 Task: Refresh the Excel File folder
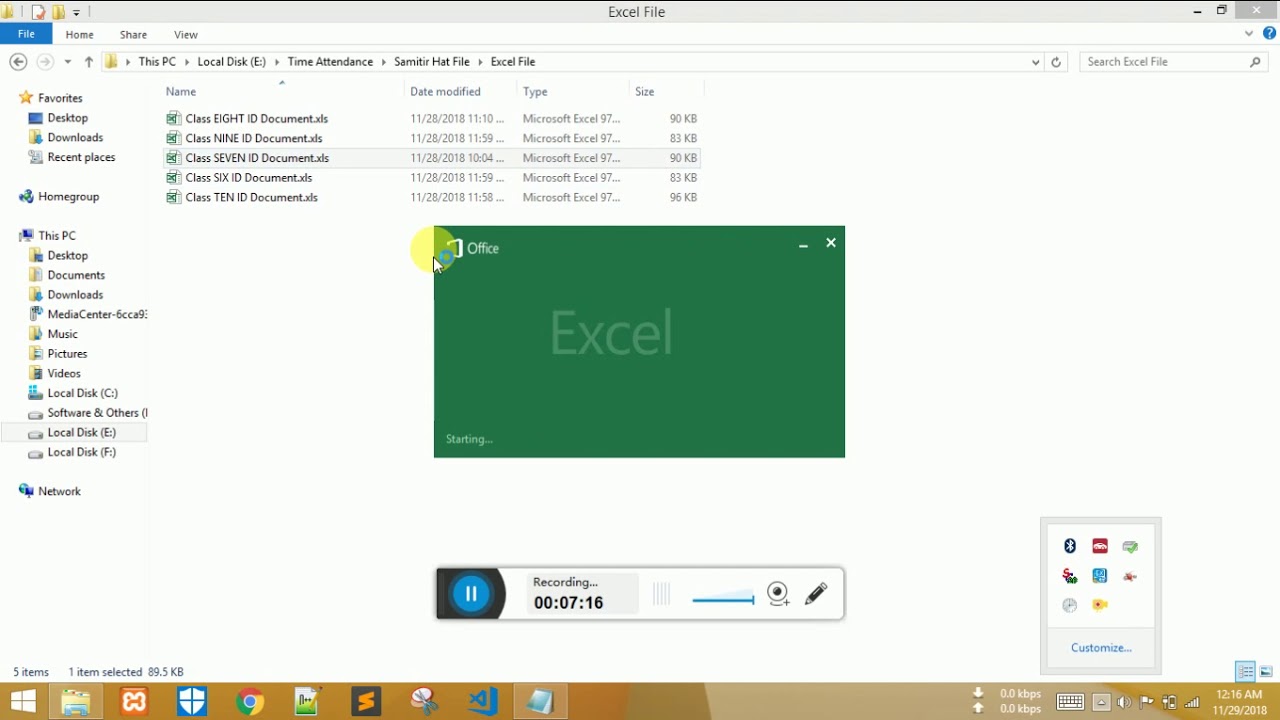click(x=1056, y=62)
